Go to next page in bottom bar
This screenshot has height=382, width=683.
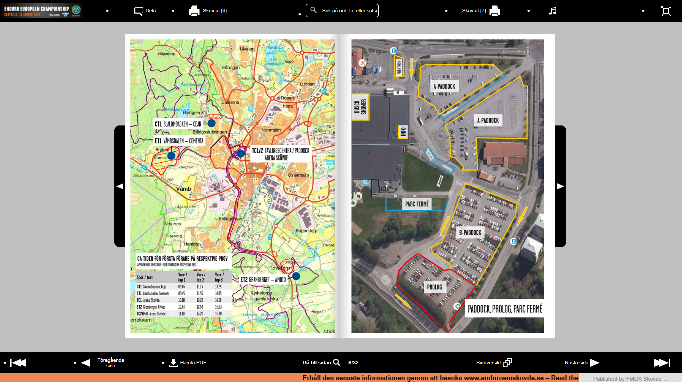coord(595,362)
